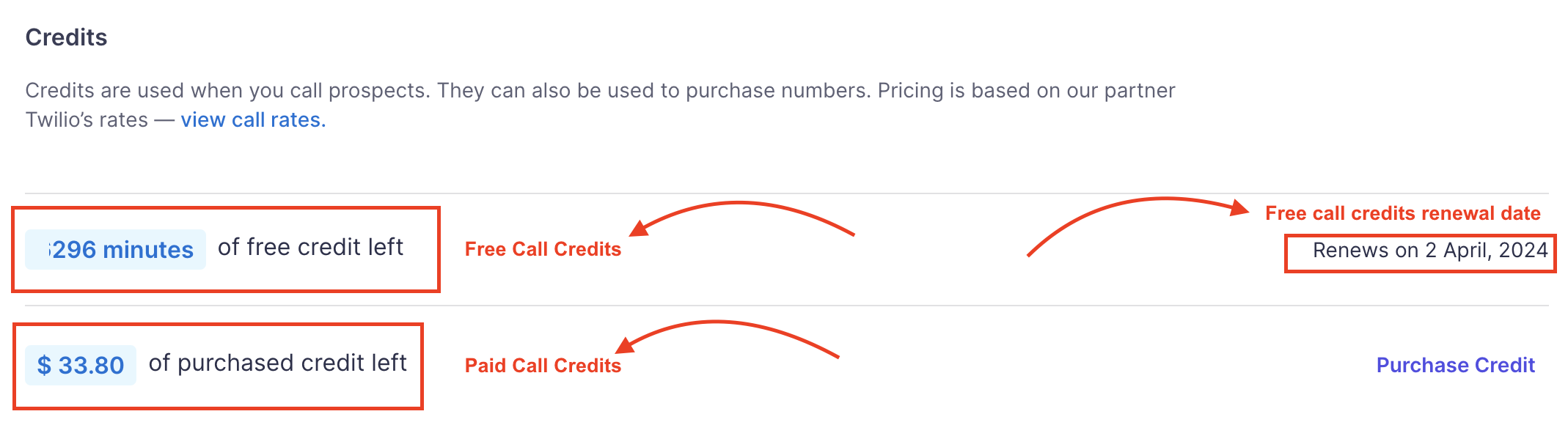This screenshot has width=1568, height=425.
Task: Click the sentence about purchasing numbers with credits
Action: point(655,91)
